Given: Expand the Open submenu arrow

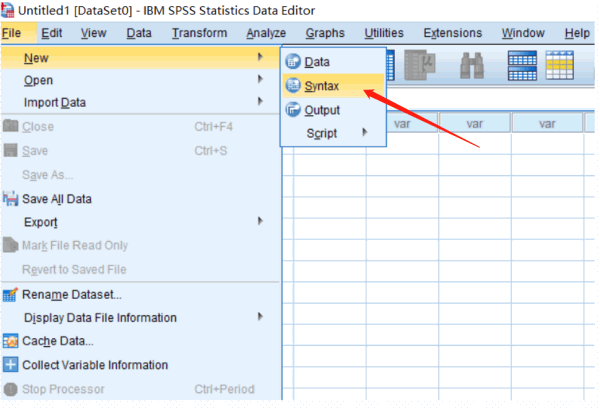Looking at the screenshot, I should click(x=260, y=80).
